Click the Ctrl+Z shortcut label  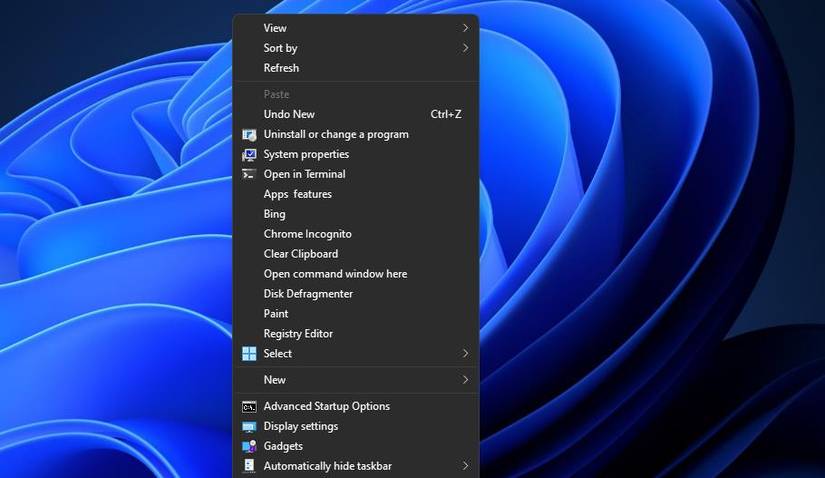coord(446,114)
